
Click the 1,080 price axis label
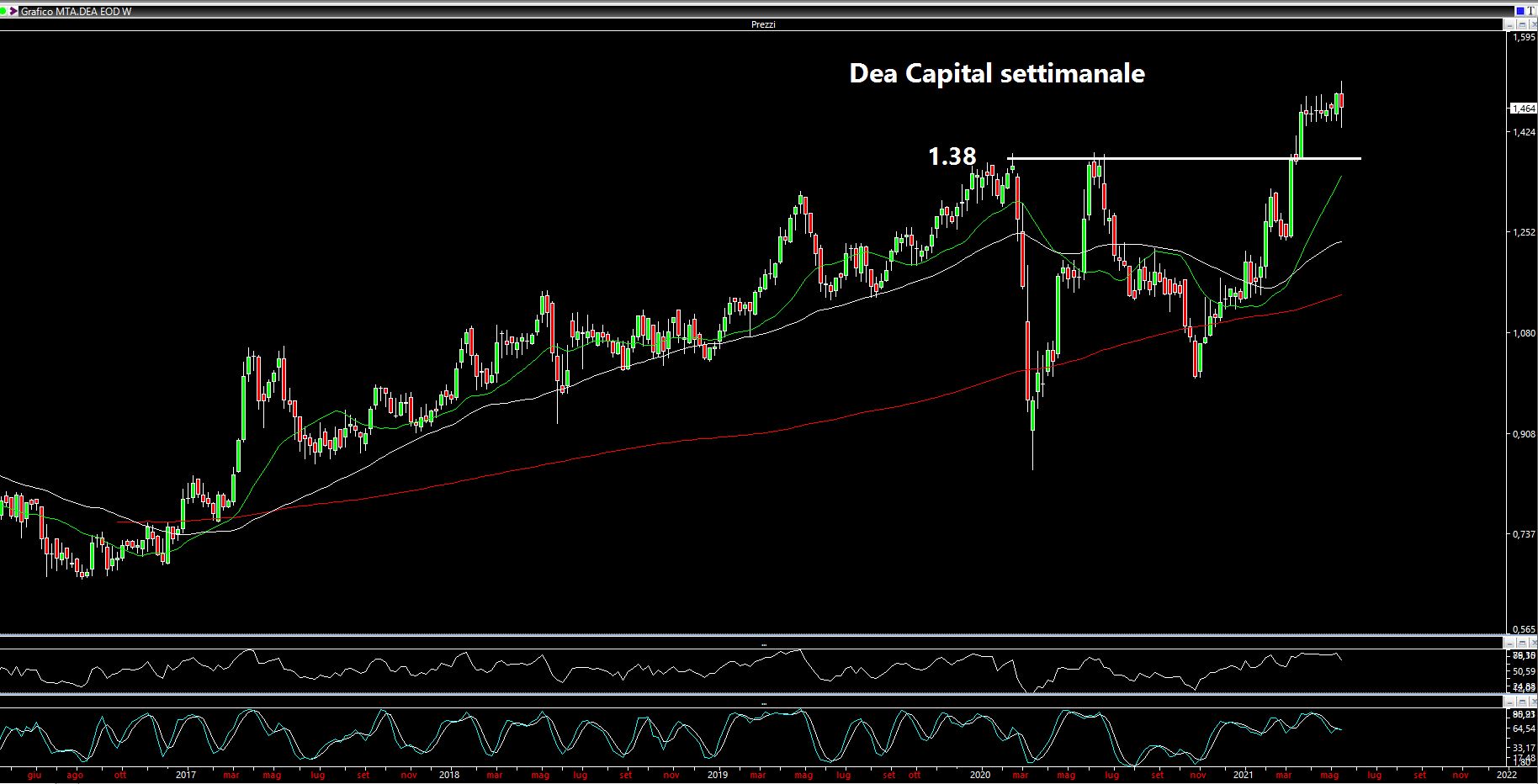click(1525, 333)
